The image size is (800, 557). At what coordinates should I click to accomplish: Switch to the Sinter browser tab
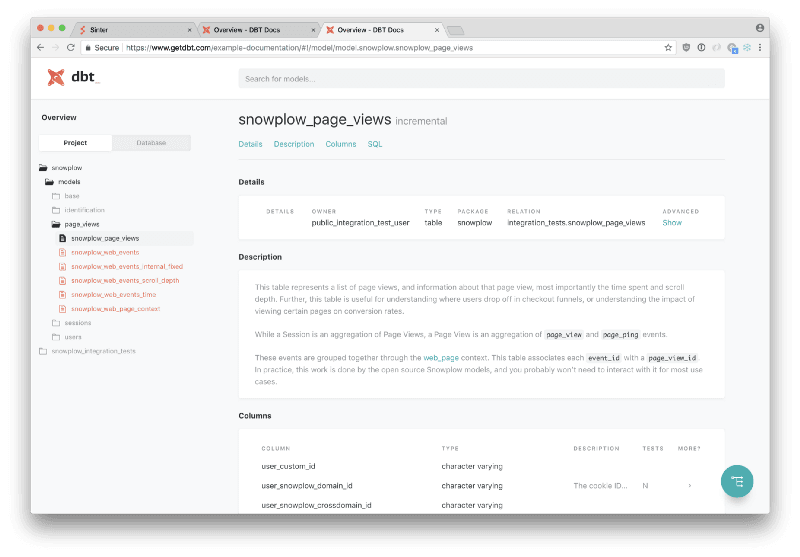pos(133,30)
